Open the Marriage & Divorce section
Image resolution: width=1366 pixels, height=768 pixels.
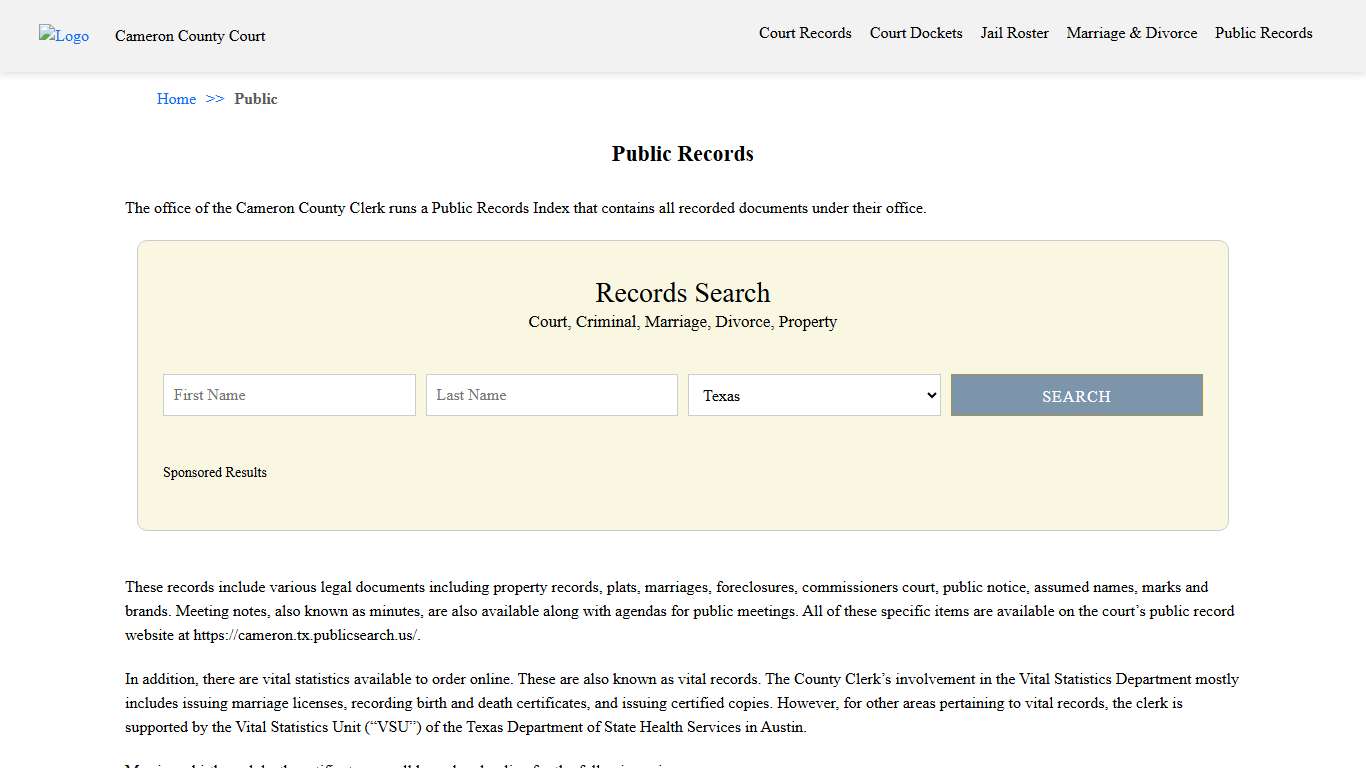pyautogui.click(x=1131, y=33)
